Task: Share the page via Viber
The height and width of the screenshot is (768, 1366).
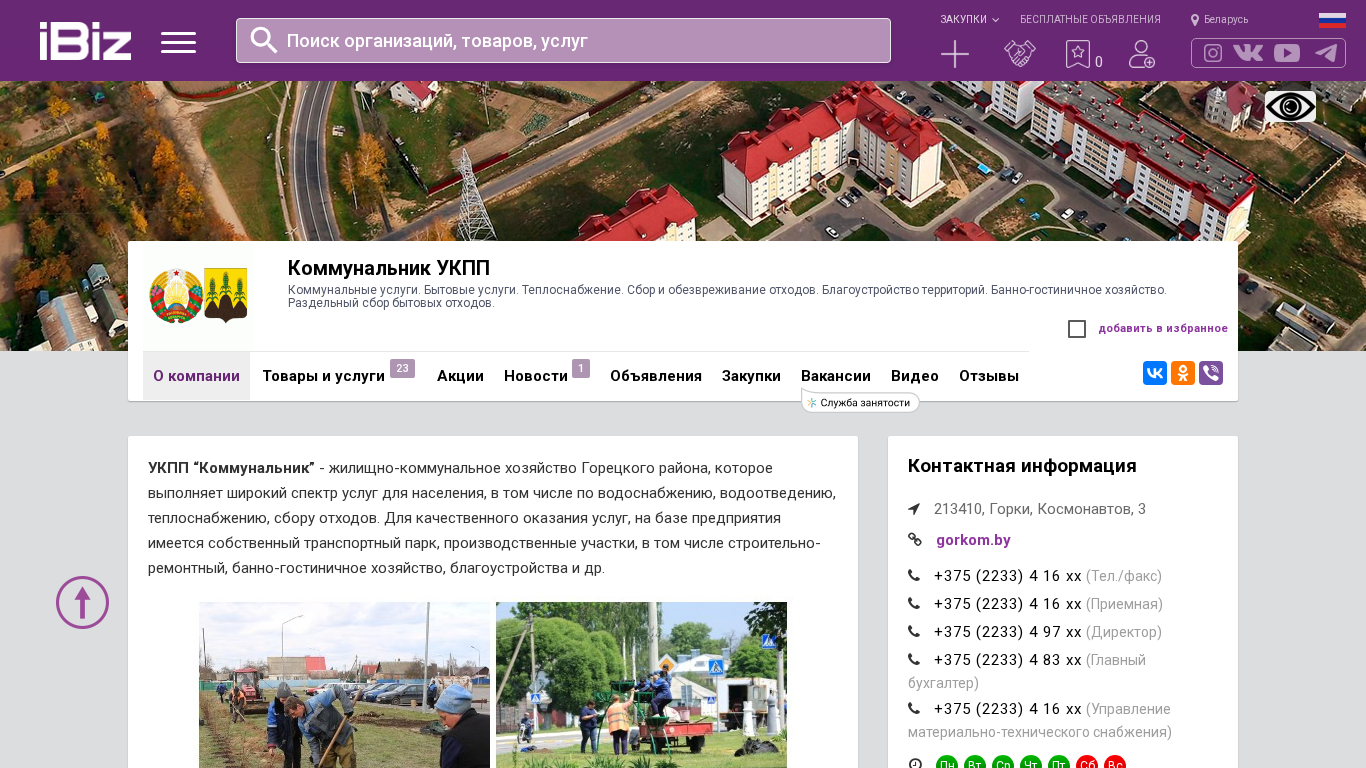Action: point(1211,373)
